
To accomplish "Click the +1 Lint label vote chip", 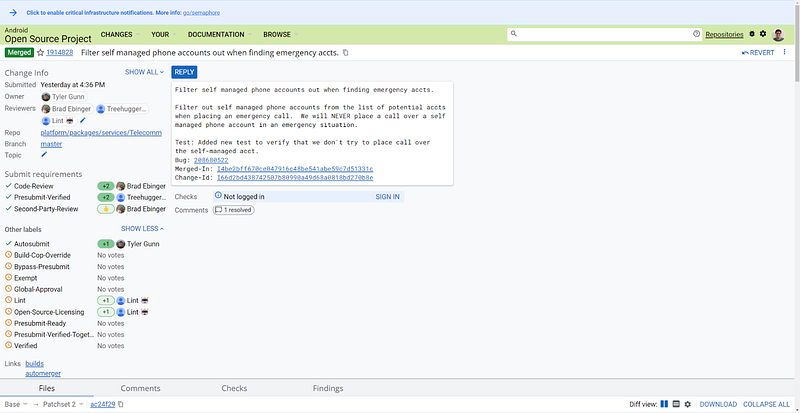I will pyautogui.click(x=106, y=301).
